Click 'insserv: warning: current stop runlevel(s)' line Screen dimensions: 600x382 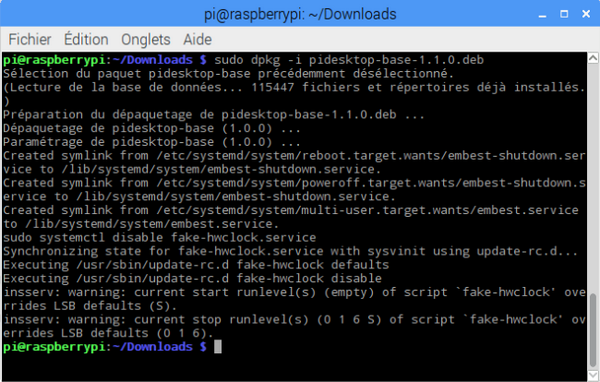[294, 320]
